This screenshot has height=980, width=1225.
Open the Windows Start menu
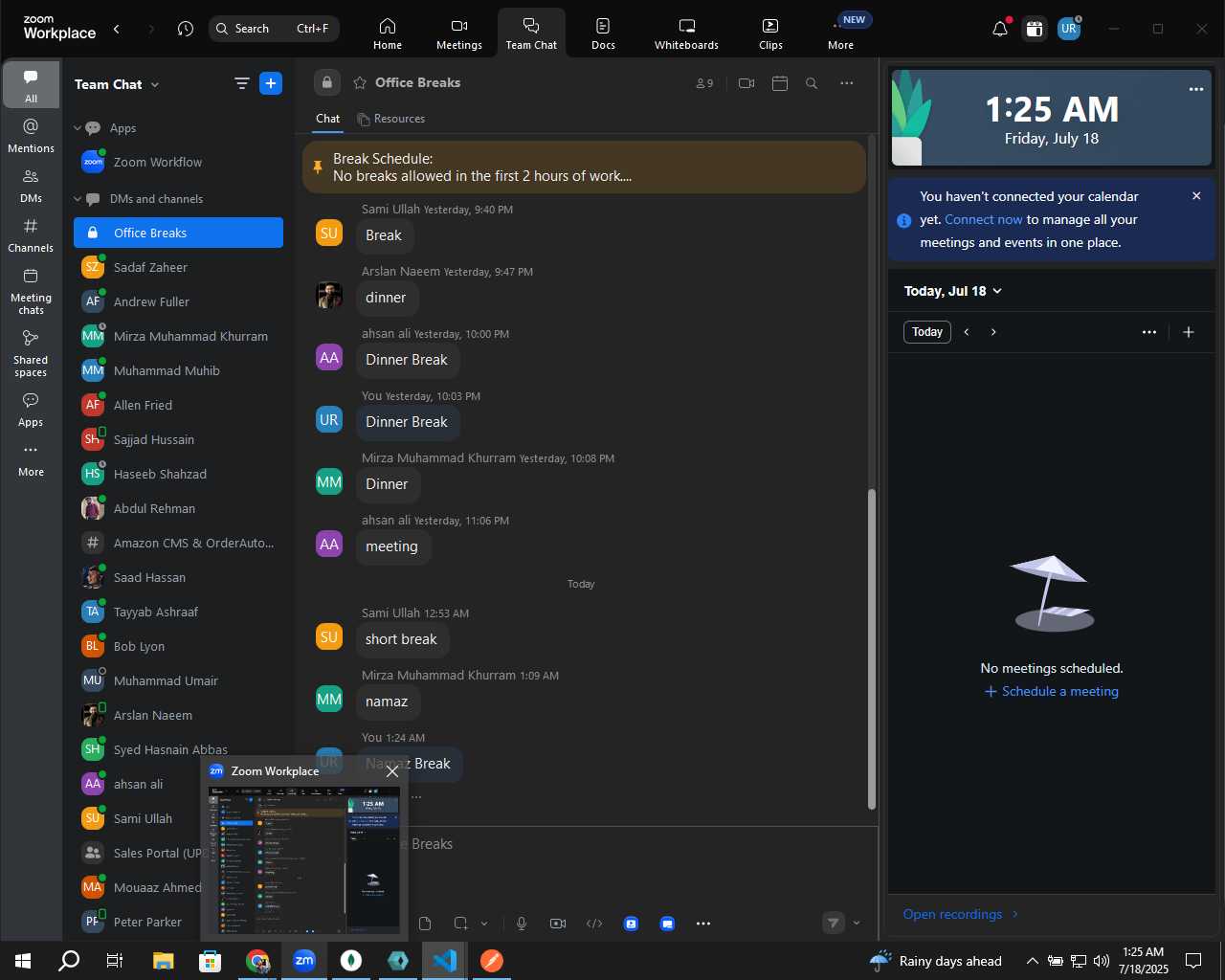tap(23, 961)
